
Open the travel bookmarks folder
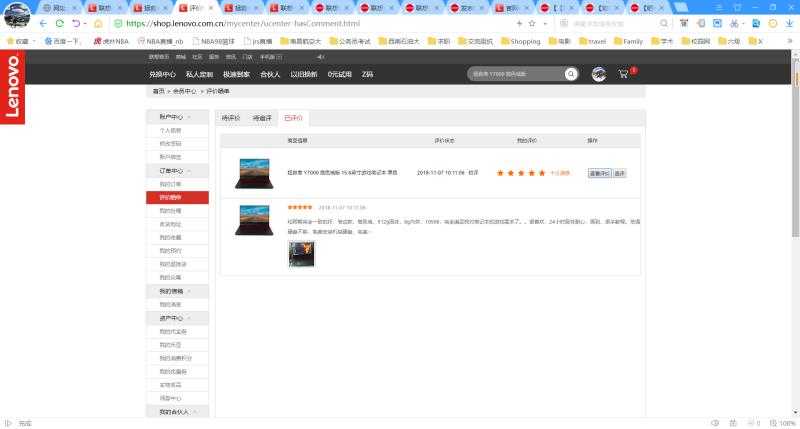click(x=592, y=41)
